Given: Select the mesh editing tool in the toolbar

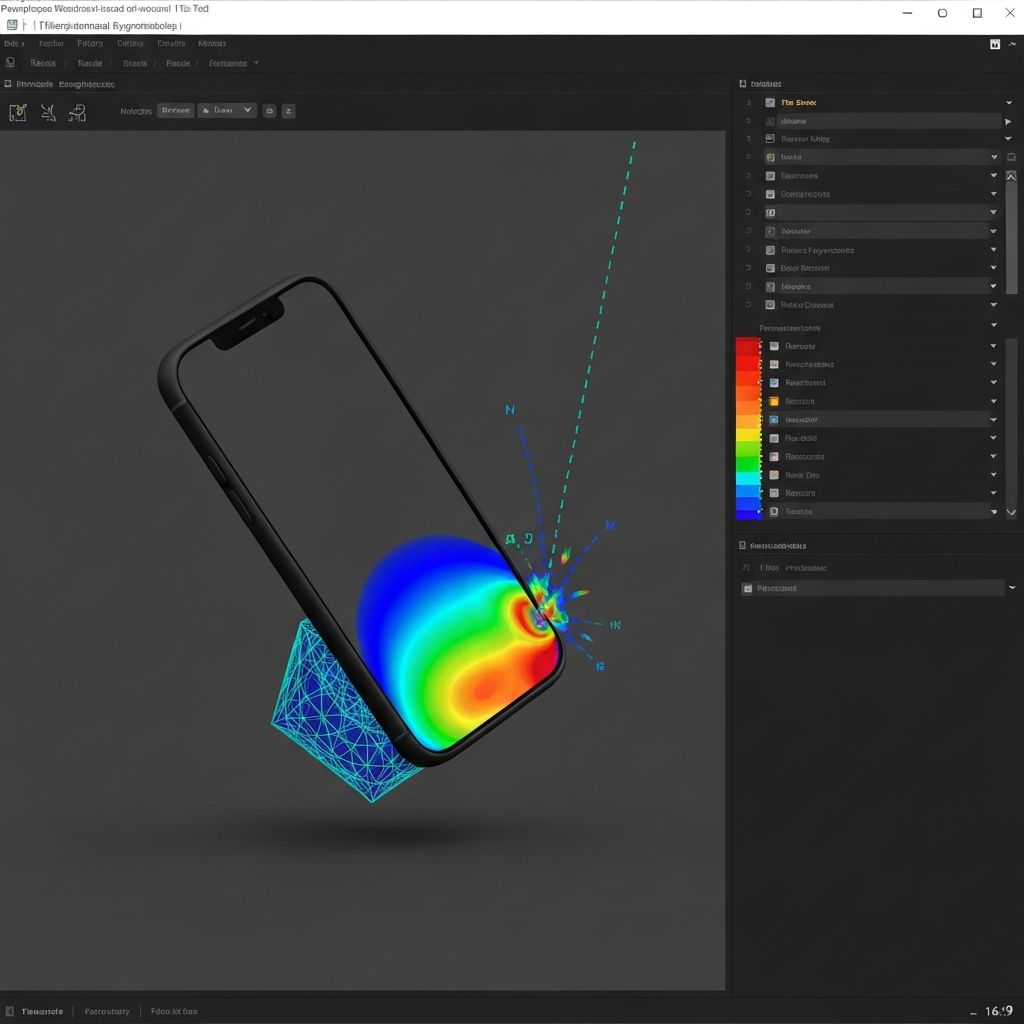Looking at the screenshot, I should pyautogui.click(x=48, y=112).
